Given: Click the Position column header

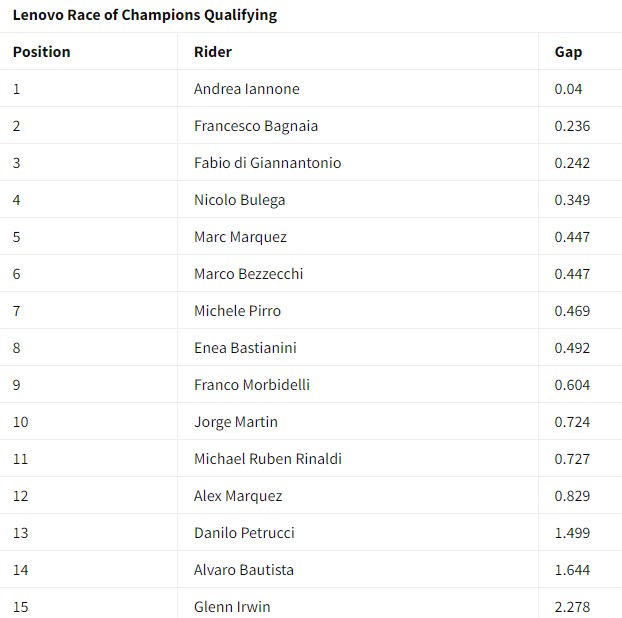Looking at the screenshot, I should click(x=41, y=52).
